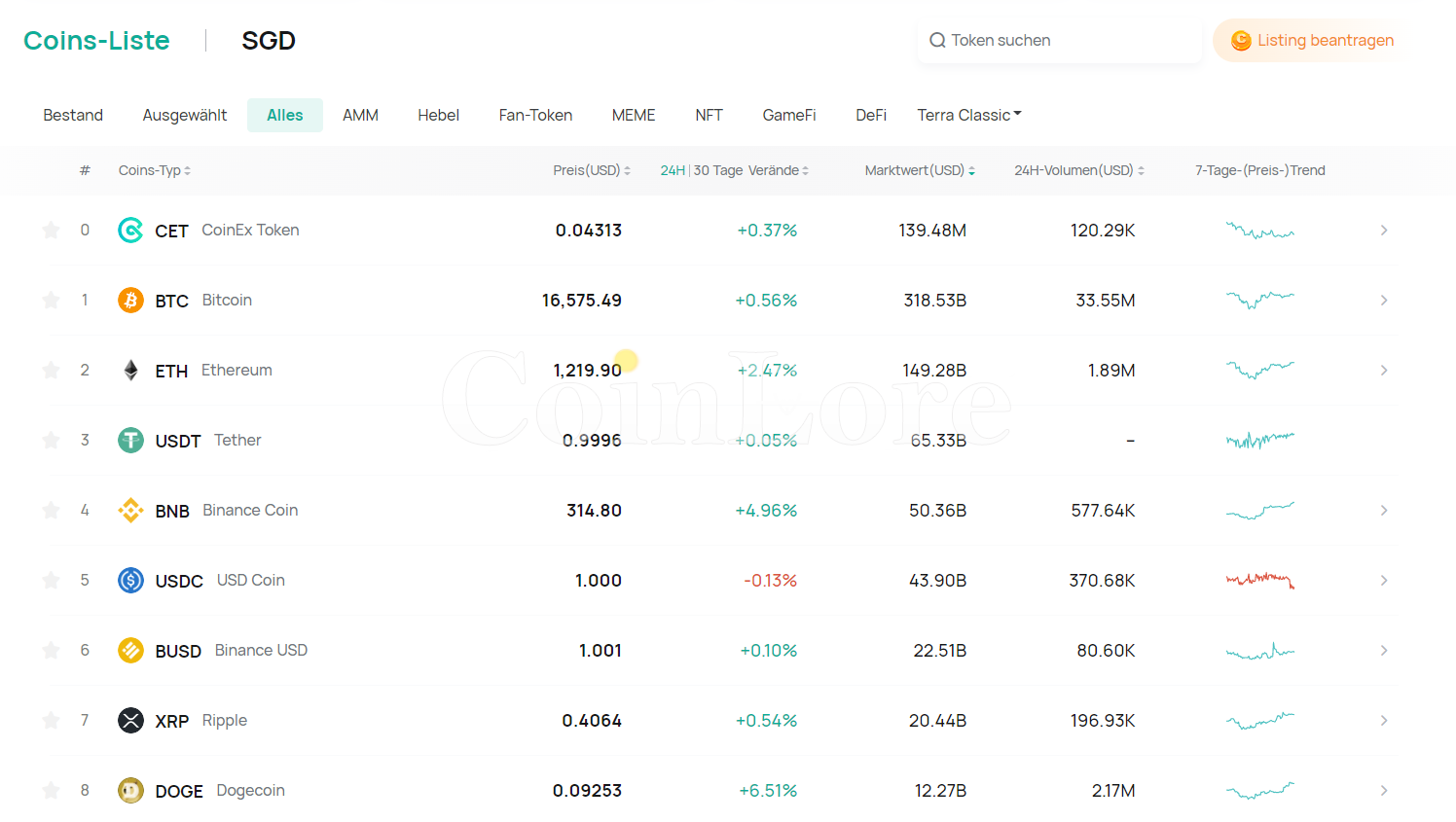The image size is (1456, 822).
Task: Click the Ethereum ETH logo icon
Action: [130, 371]
